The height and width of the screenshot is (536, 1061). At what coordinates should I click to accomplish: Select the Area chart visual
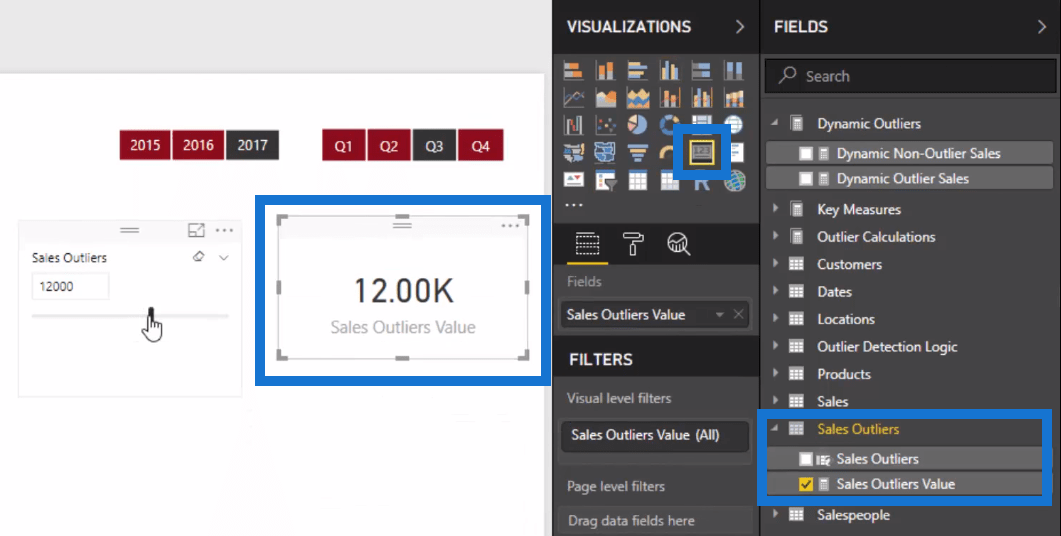[605, 97]
